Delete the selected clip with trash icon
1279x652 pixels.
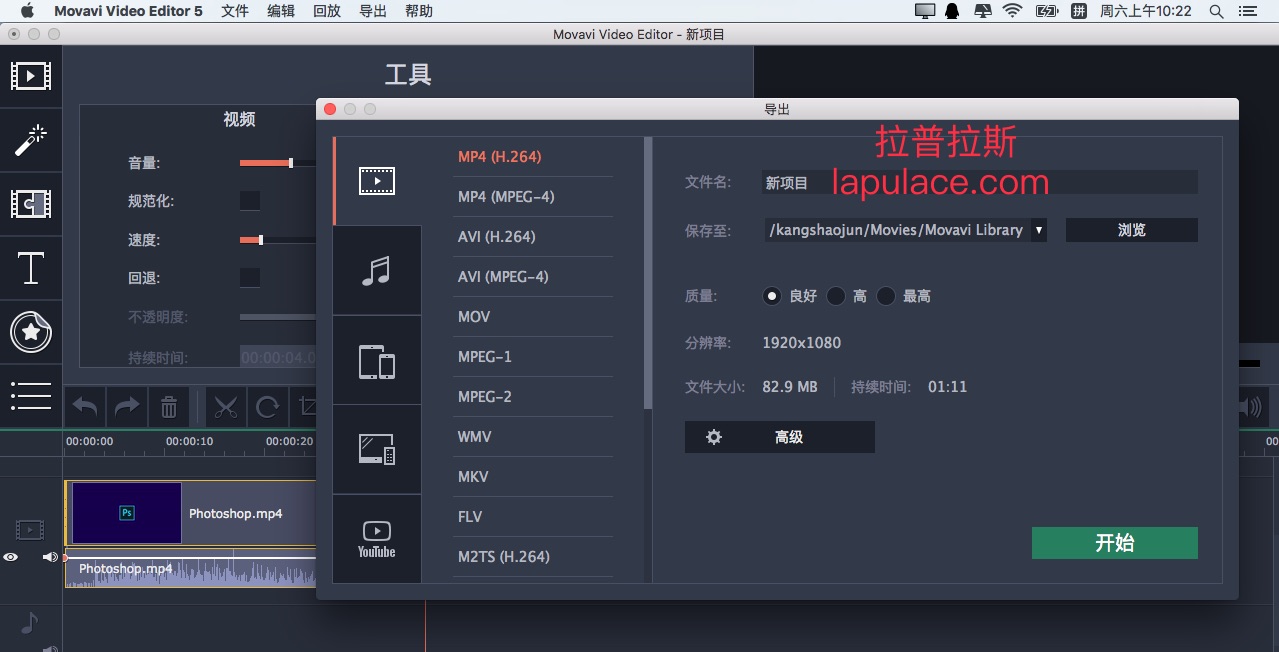169,407
